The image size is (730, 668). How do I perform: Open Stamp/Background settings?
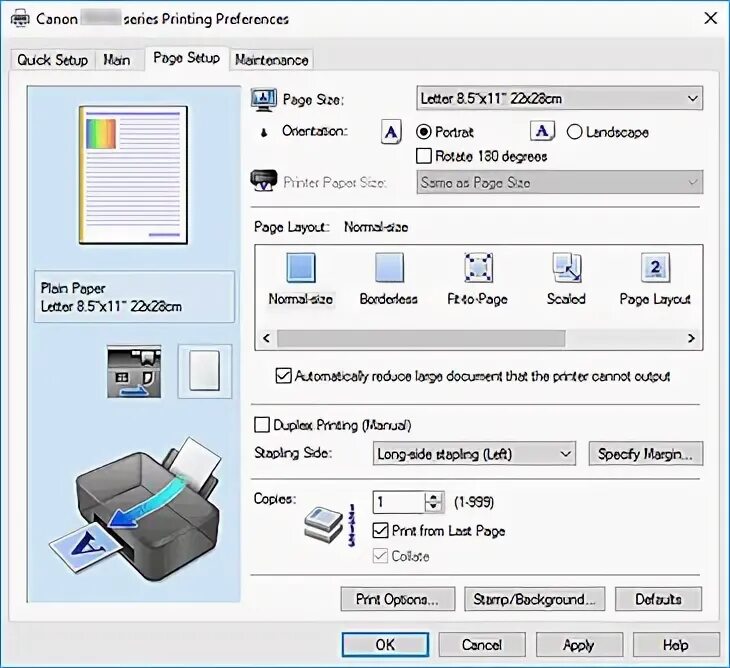pos(534,599)
